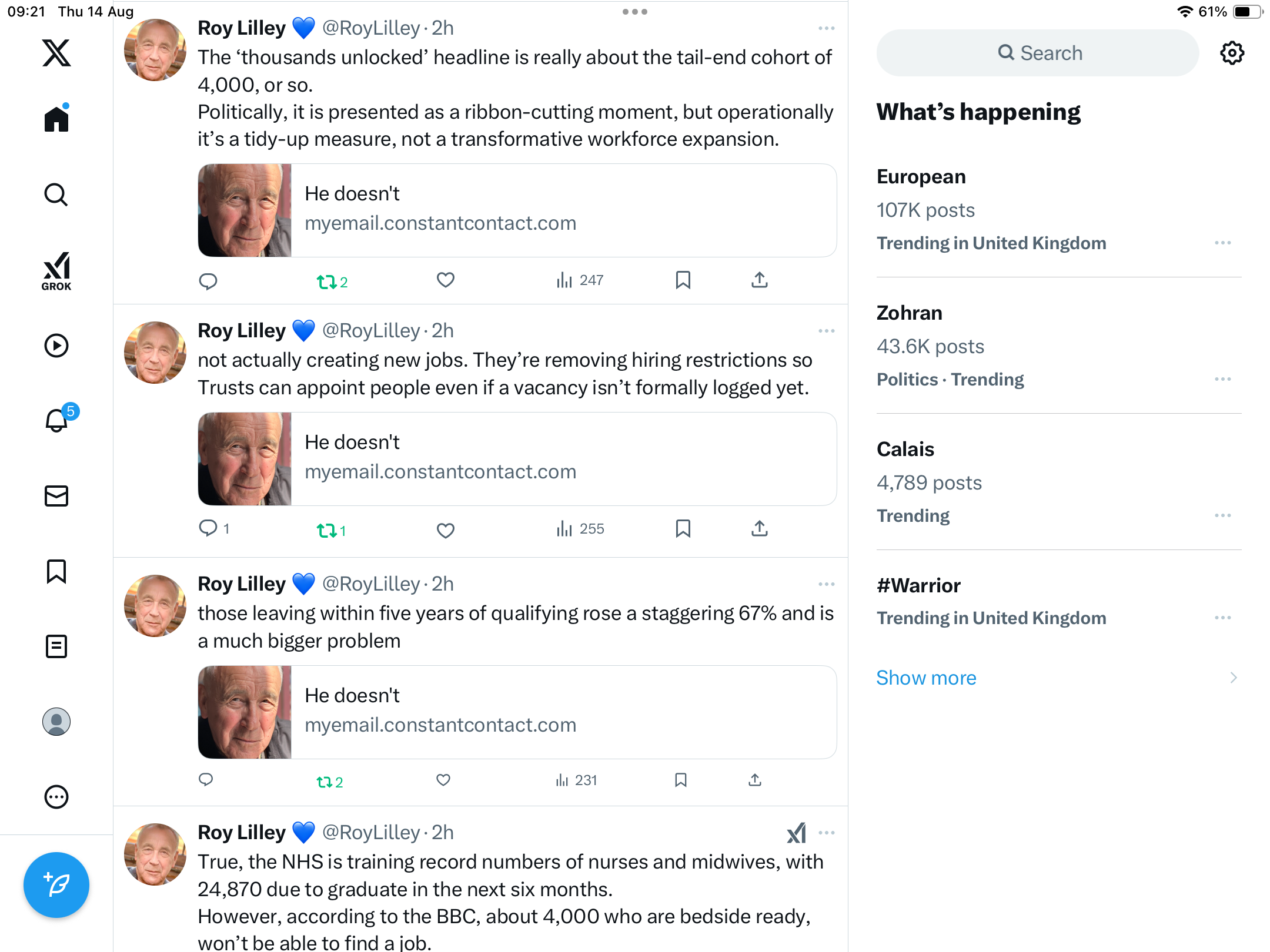Like the 'not actually creating new jobs' post
The width and height of the screenshot is (1270, 952).
tap(446, 529)
